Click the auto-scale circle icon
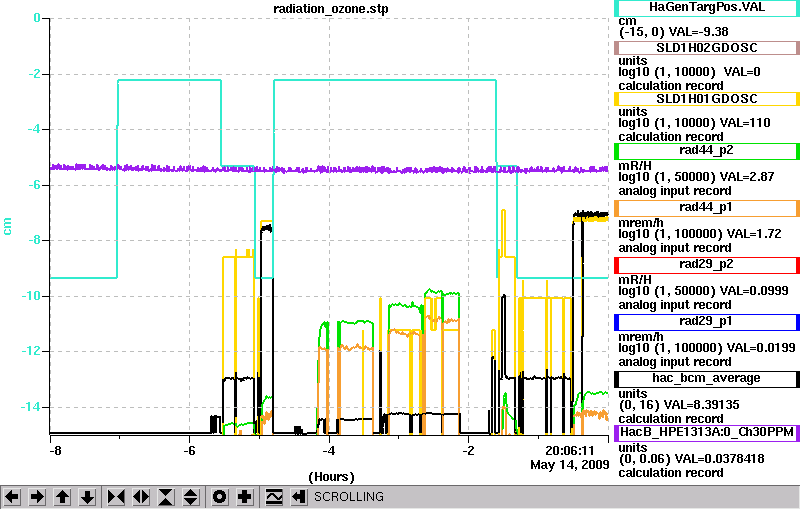The image size is (800, 509). pos(220,497)
